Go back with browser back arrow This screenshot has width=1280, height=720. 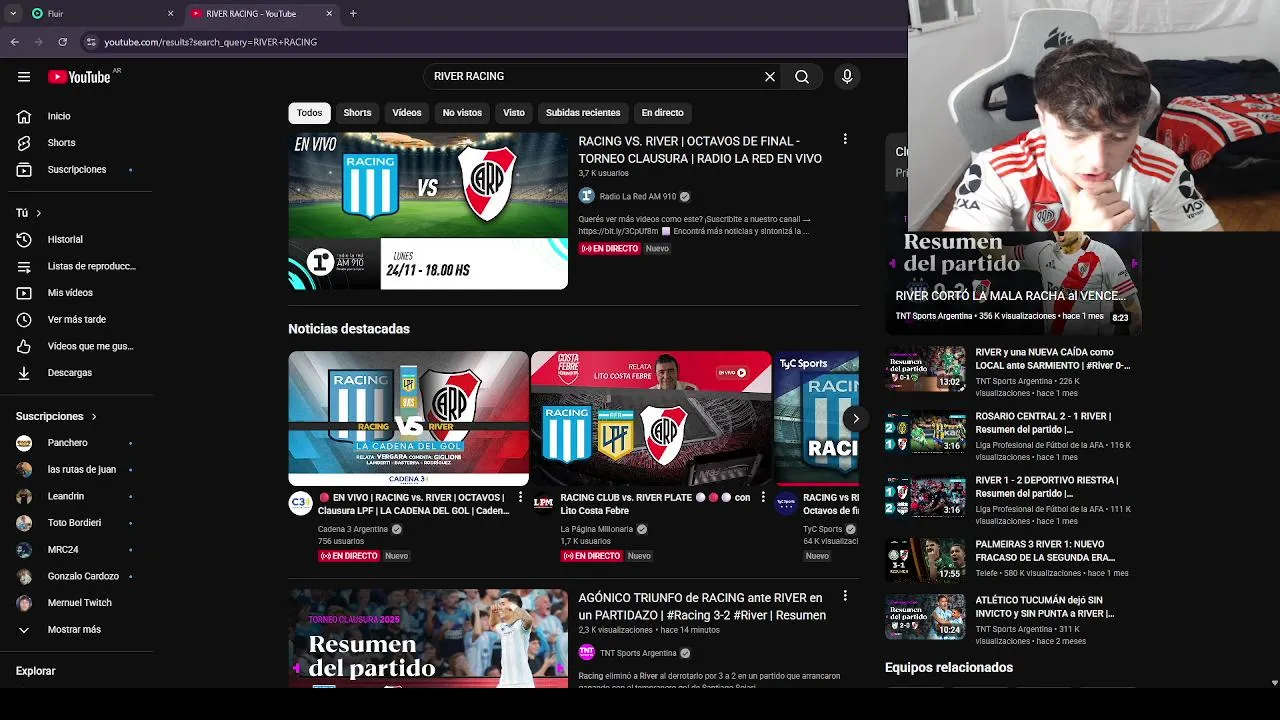pyautogui.click(x=15, y=42)
